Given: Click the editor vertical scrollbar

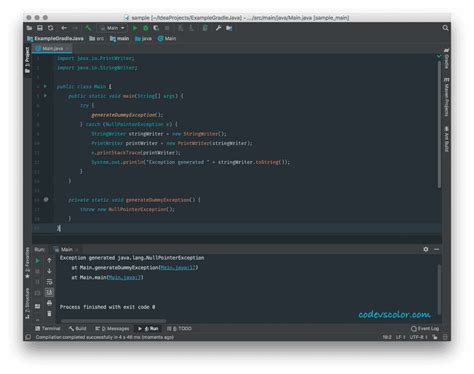Looking at the screenshot, I should tap(439, 125).
